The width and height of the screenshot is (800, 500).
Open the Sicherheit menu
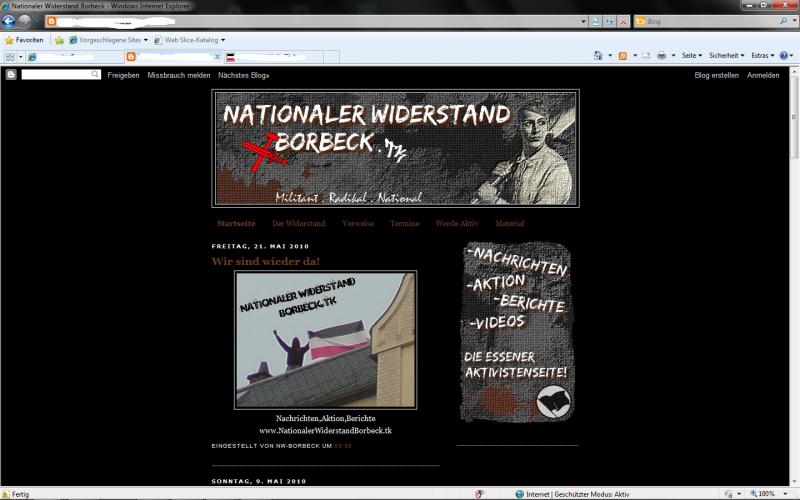(727, 56)
